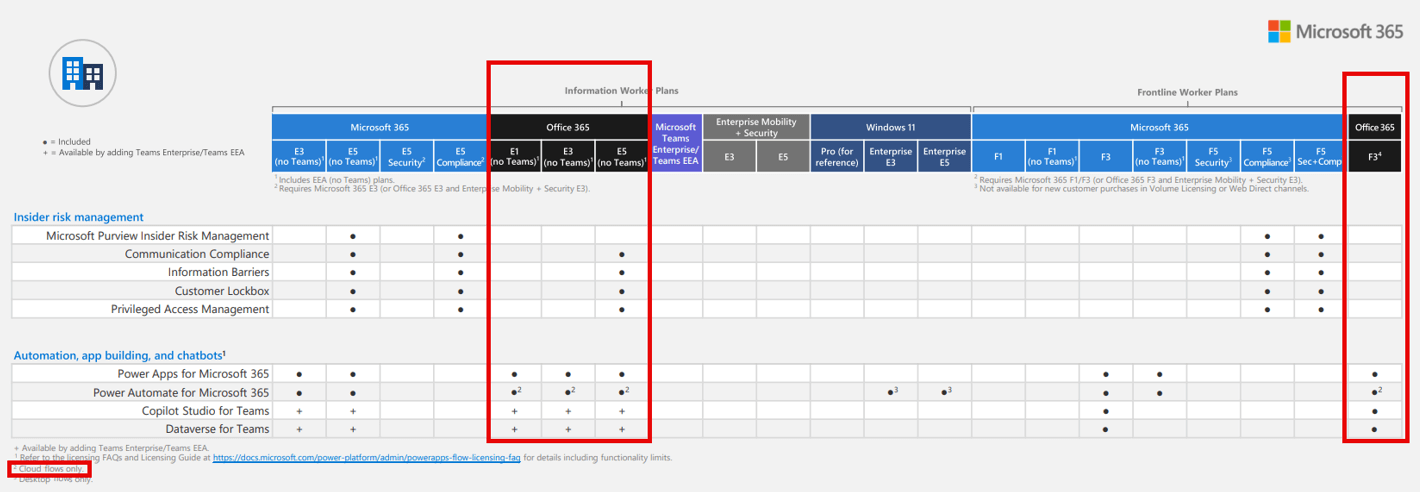Click the Power Automate for Microsoft 365 label
This screenshot has width=1420, height=492.
tap(181, 393)
